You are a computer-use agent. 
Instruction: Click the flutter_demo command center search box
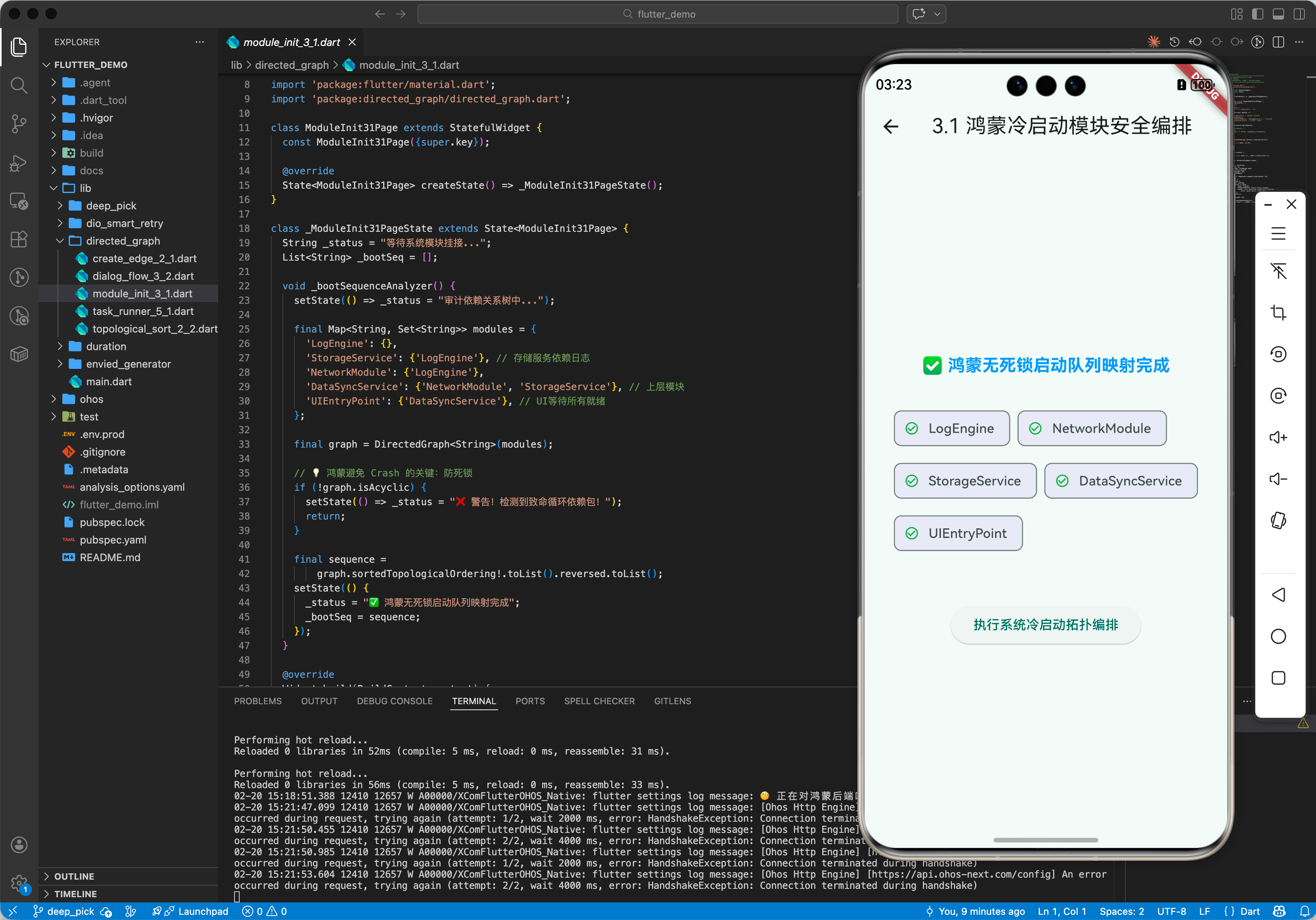tap(658, 14)
